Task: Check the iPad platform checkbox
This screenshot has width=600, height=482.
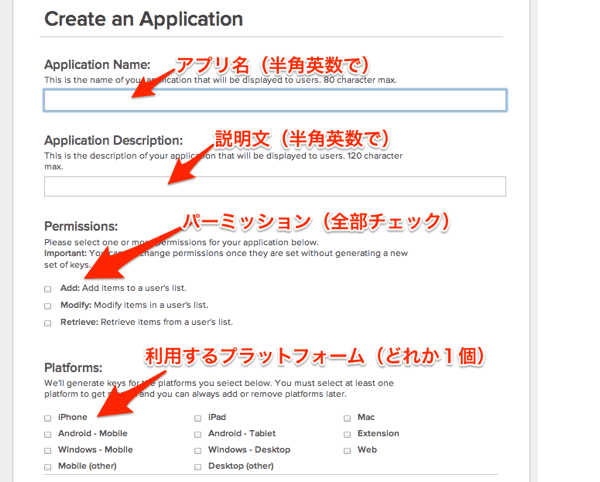Action: pyautogui.click(x=198, y=418)
